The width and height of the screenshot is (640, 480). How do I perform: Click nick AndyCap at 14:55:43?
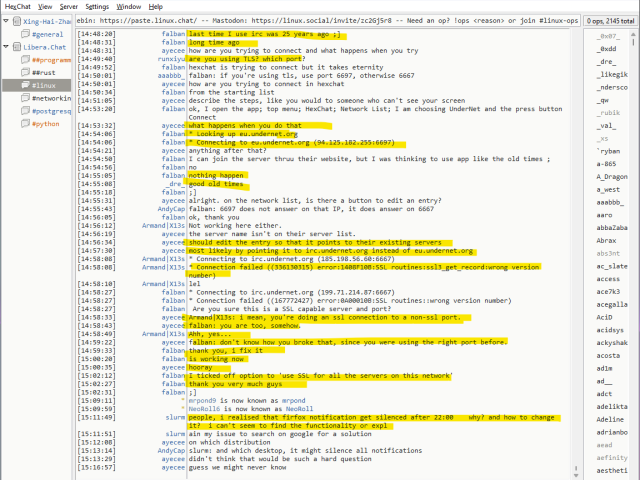[171, 209]
